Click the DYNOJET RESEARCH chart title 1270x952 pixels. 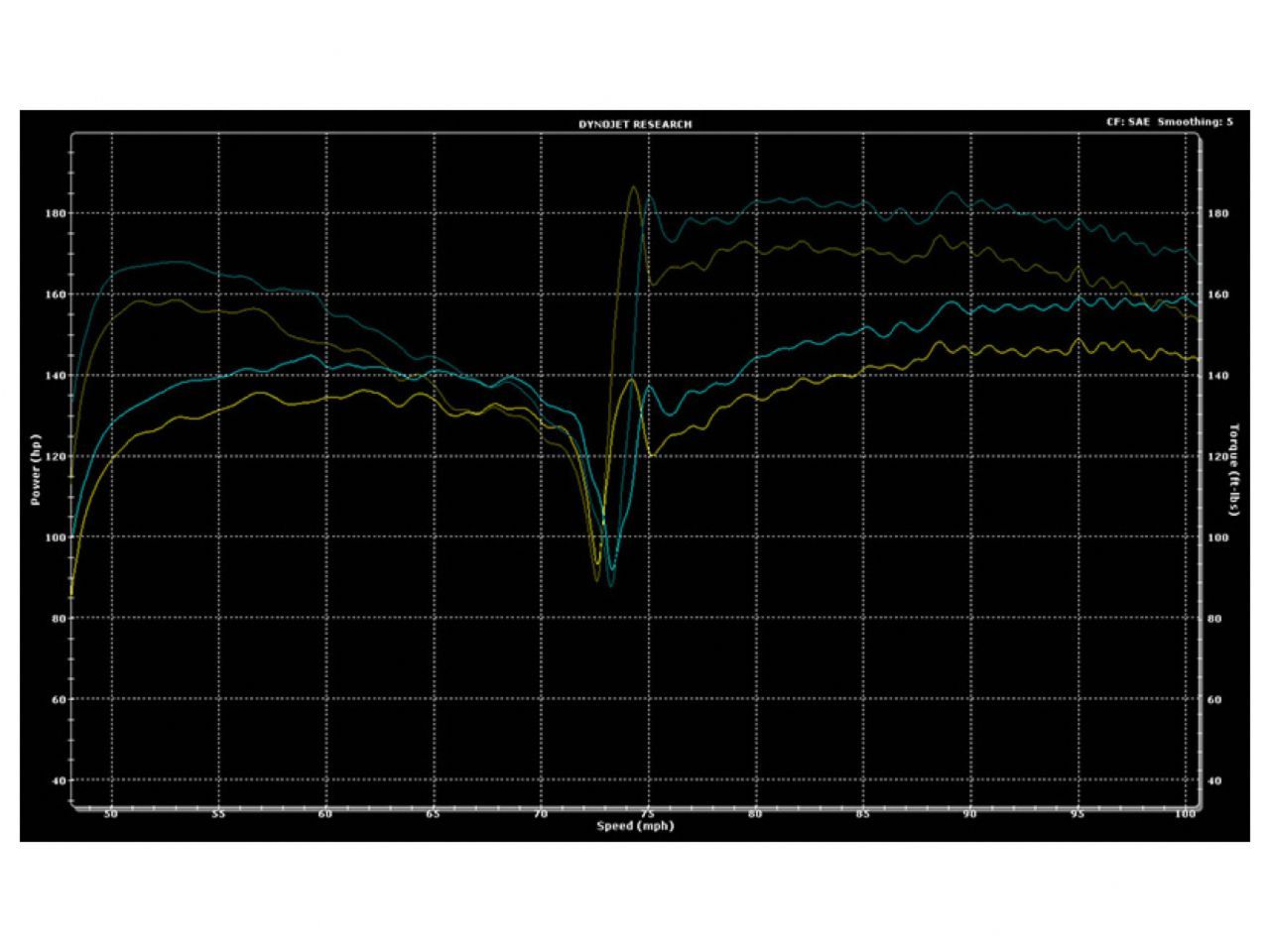point(635,124)
